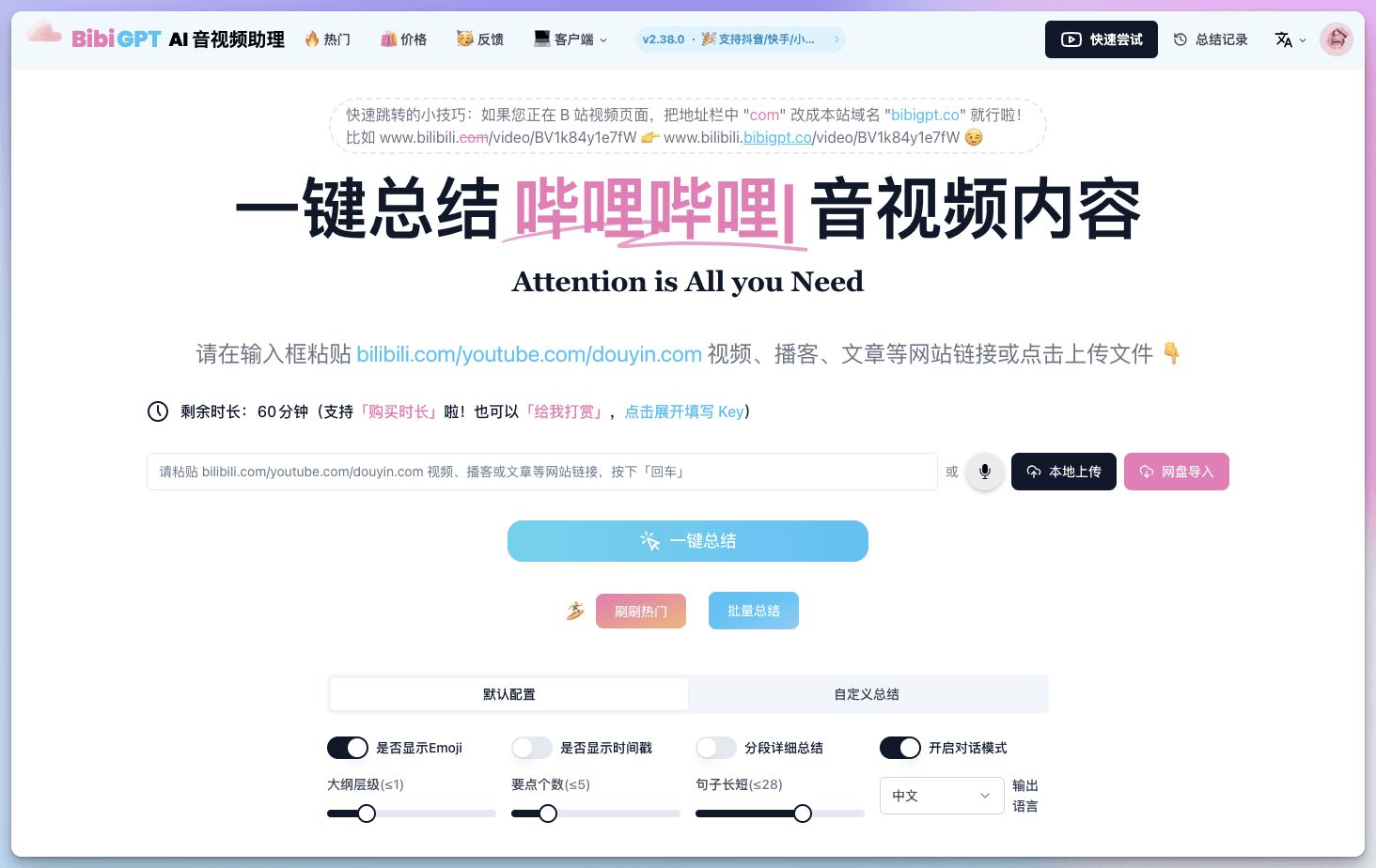The width and height of the screenshot is (1376, 868).
Task: Click the BibiGPT cloud logo
Action: (43, 34)
